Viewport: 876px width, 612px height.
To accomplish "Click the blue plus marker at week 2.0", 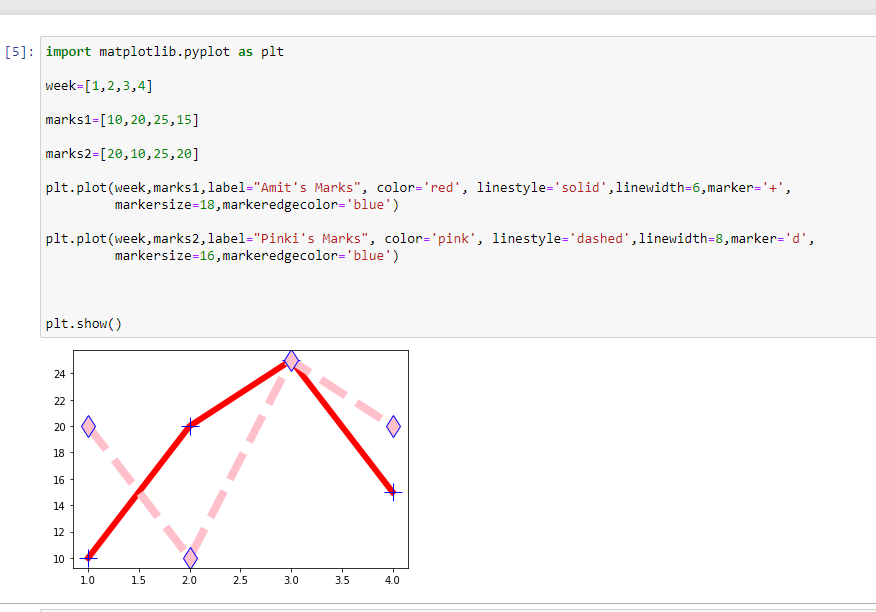I will [x=190, y=426].
